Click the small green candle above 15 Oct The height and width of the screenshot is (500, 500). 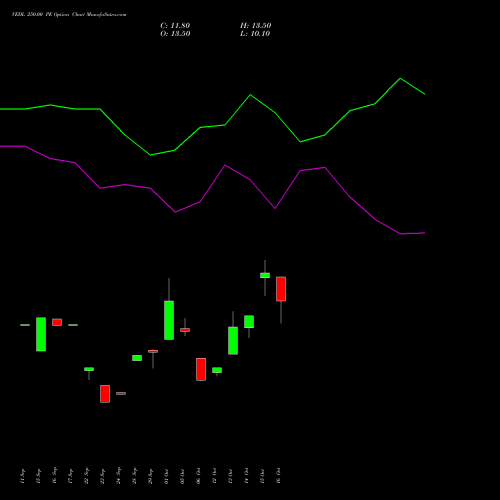tap(265, 275)
